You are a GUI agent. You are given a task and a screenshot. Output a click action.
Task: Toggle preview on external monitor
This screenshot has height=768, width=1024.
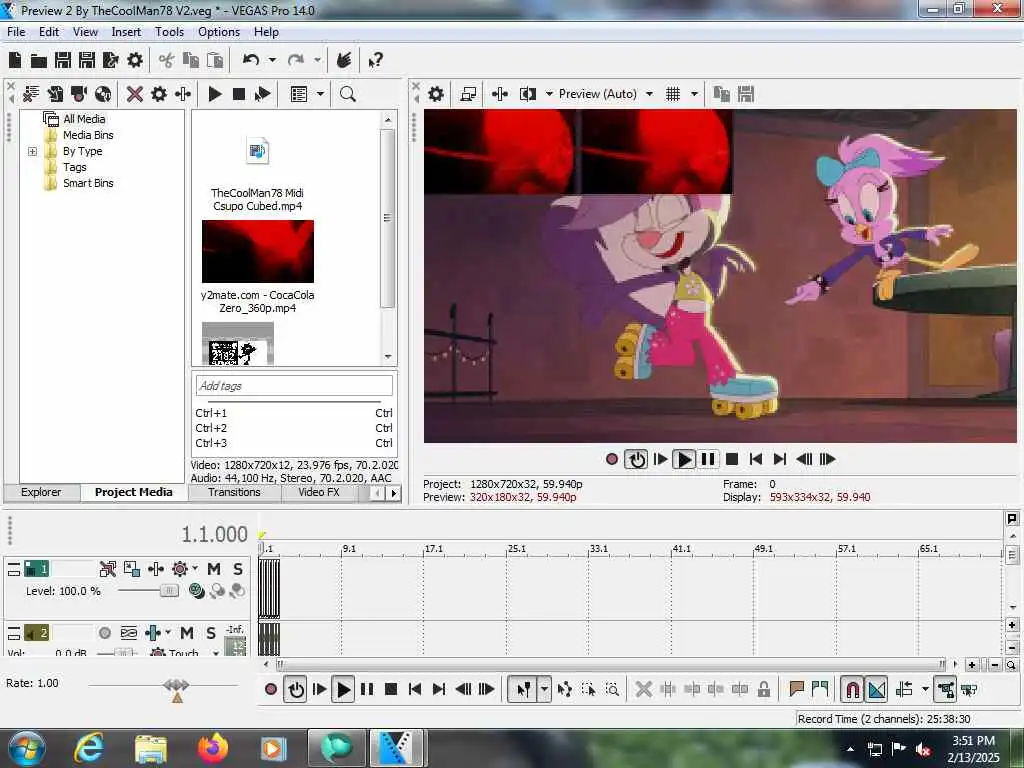coord(468,94)
